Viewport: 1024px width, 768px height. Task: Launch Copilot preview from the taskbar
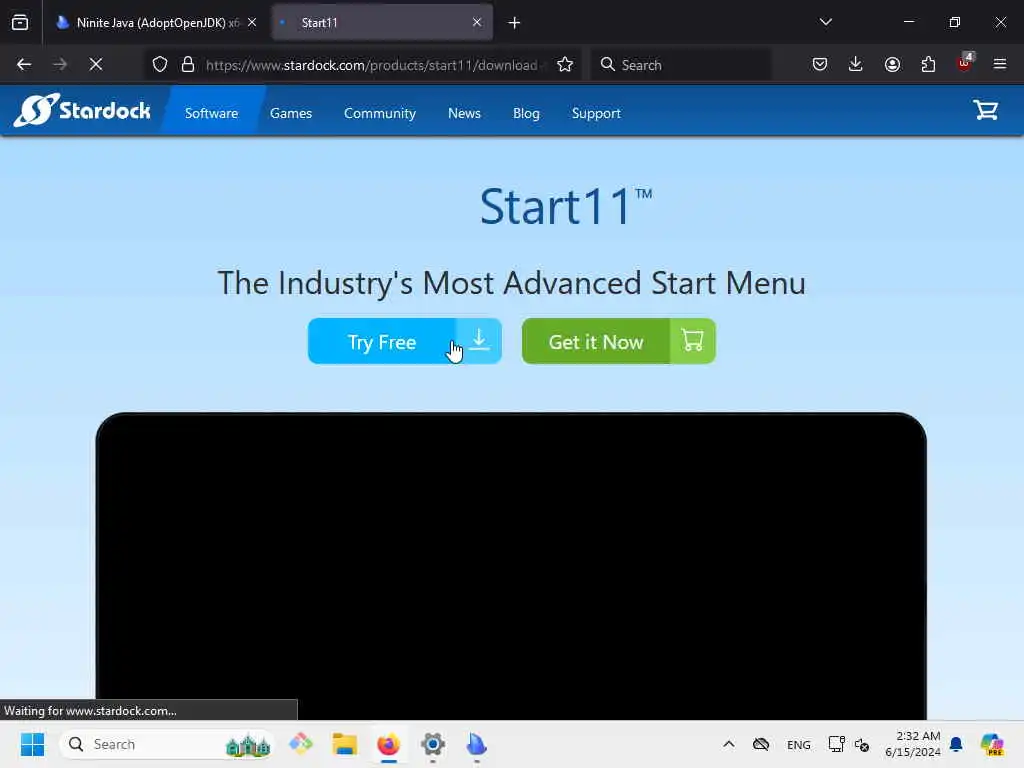tap(992, 744)
